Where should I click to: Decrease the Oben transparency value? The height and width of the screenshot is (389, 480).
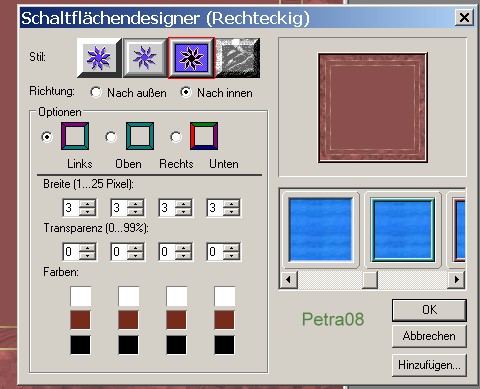136,256
